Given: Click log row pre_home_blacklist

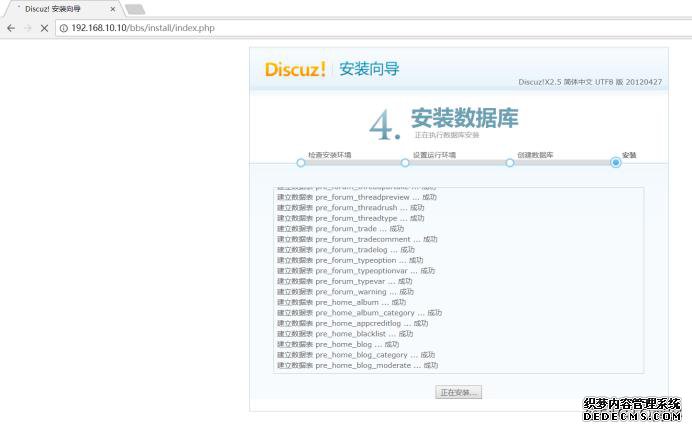Looking at the screenshot, I should [345, 334].
